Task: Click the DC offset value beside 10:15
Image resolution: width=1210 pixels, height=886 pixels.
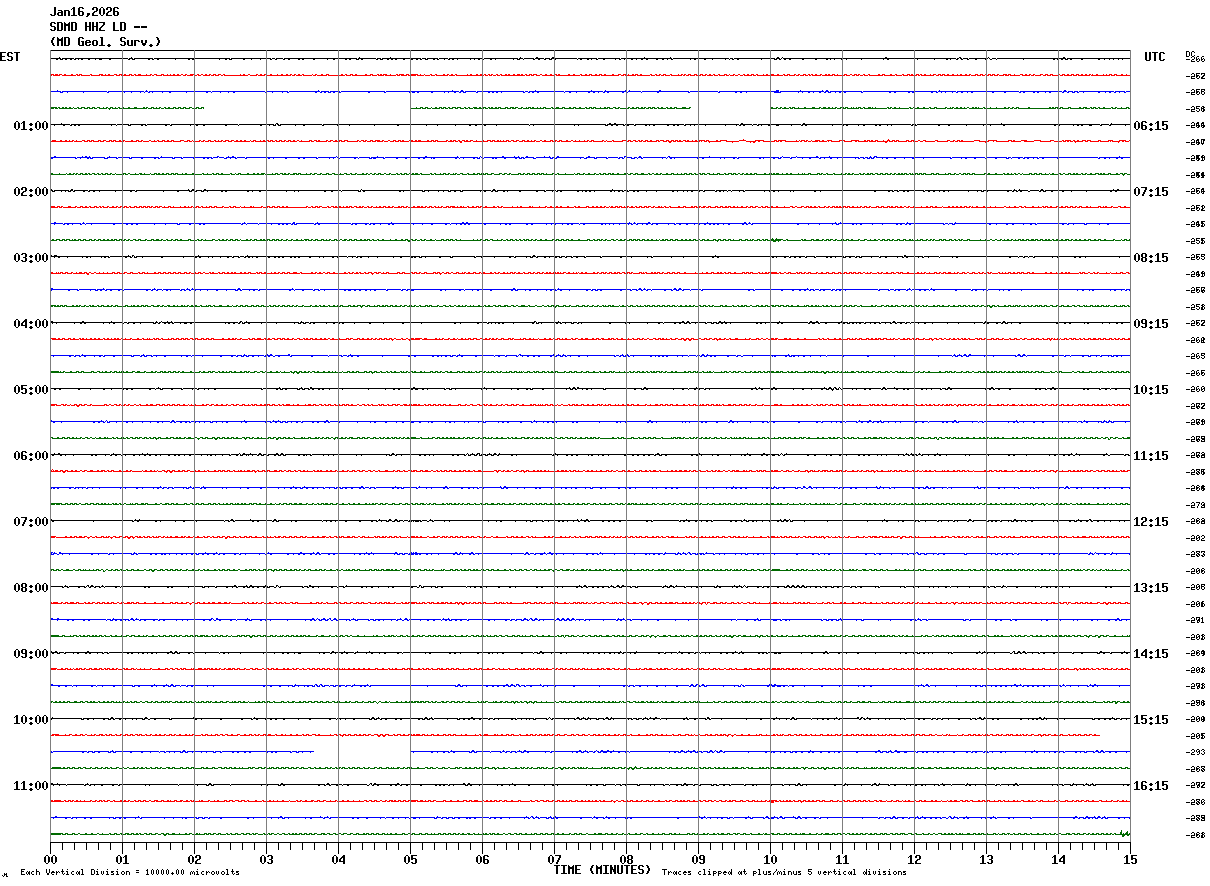Action: 1195,389
